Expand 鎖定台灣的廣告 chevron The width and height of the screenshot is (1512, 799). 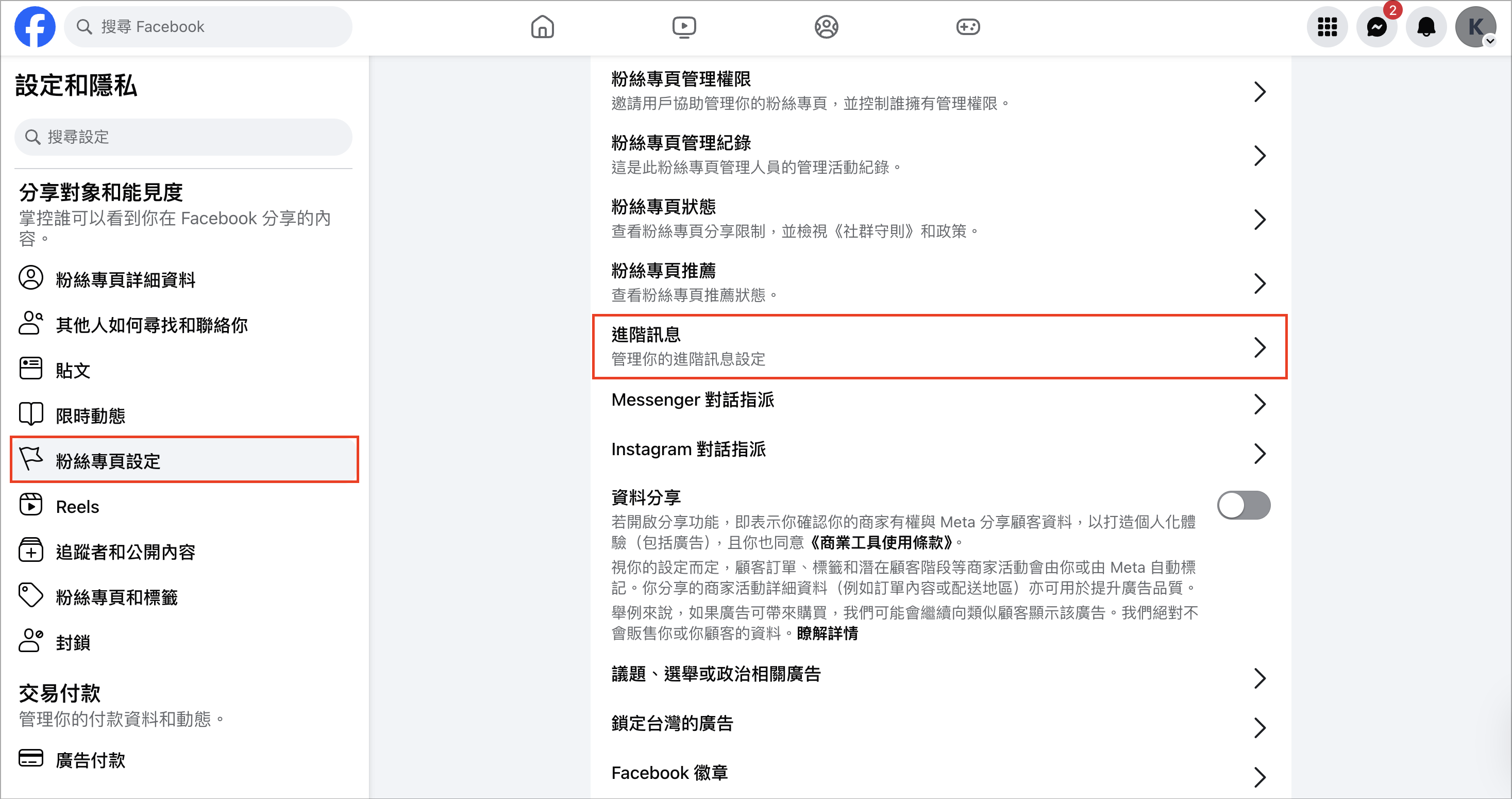(1259, 727)
